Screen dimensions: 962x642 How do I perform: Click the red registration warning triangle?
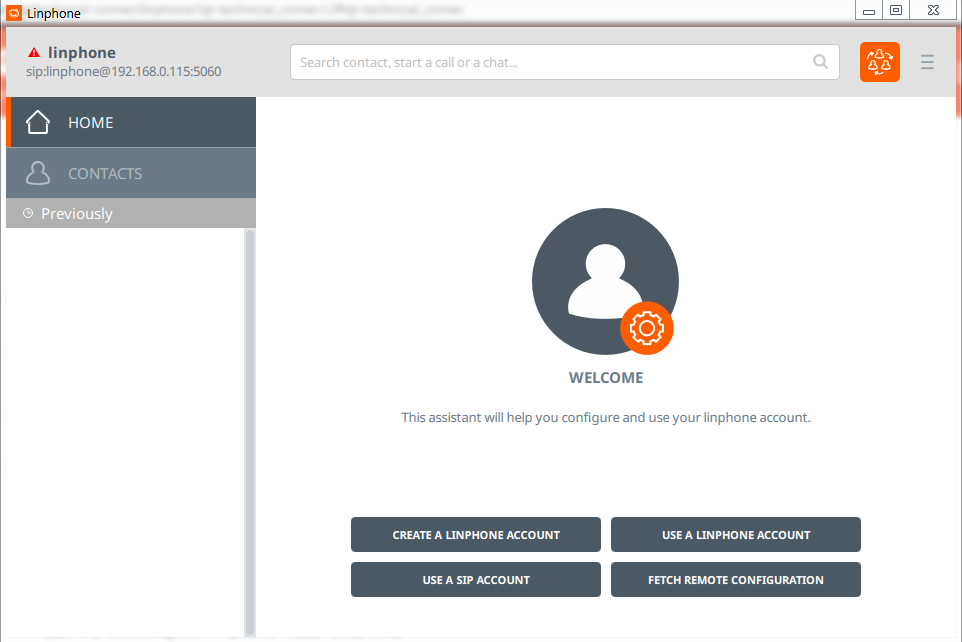[x=34, y=53]
